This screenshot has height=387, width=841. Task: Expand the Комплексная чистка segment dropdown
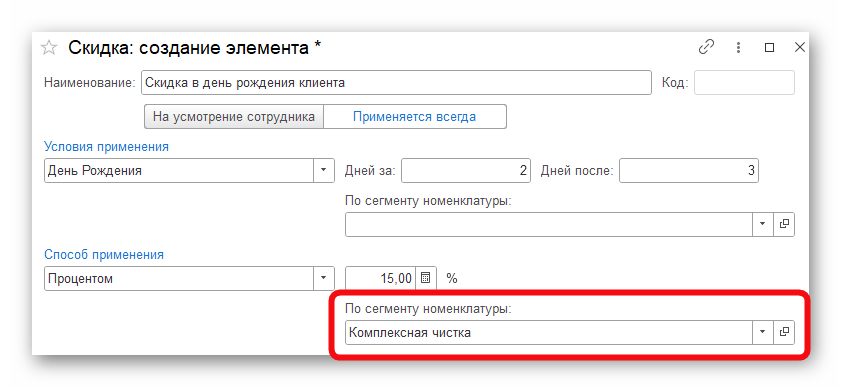(762, 332)
